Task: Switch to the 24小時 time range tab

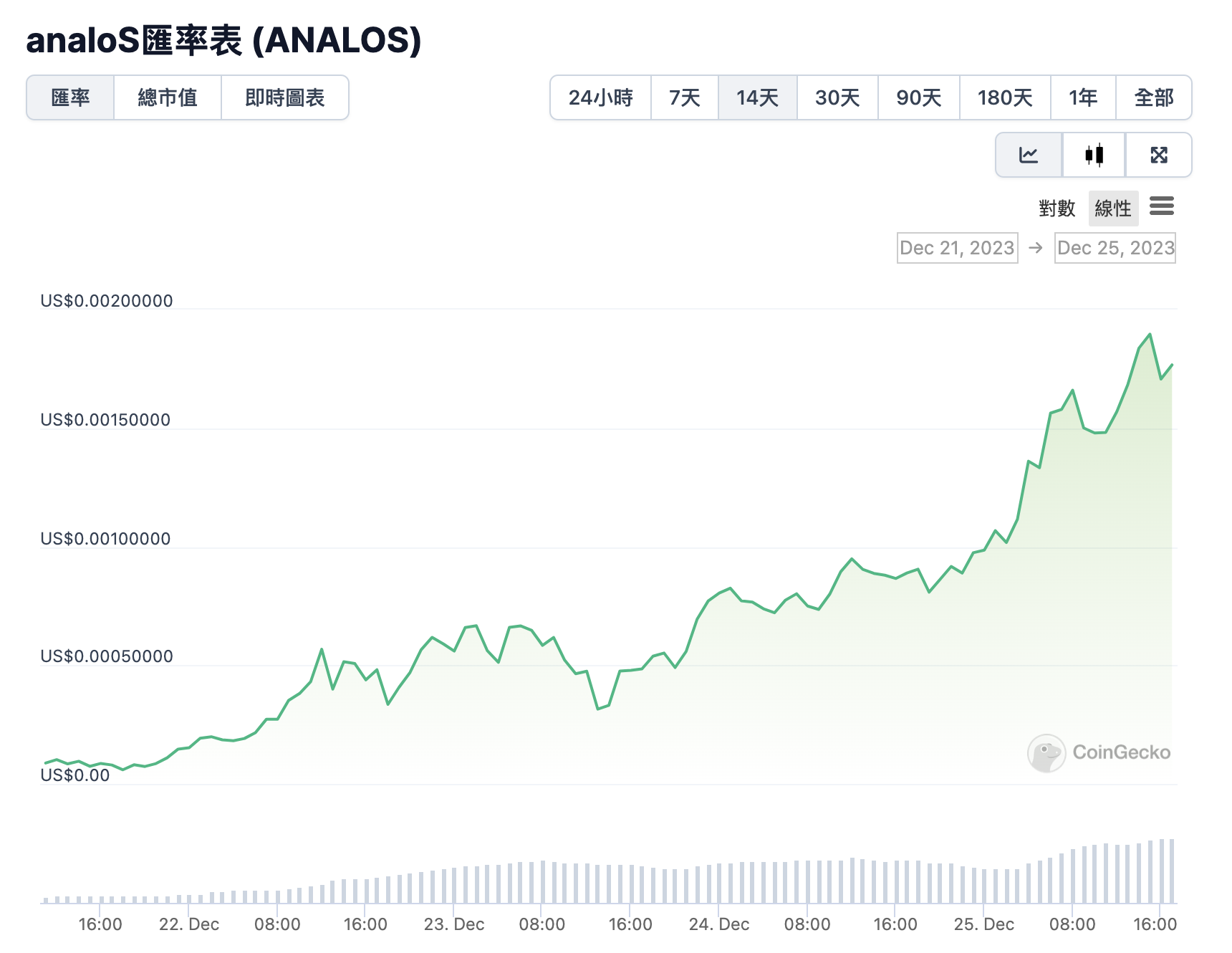Action: pyautogui.click(x=601, y=98)
